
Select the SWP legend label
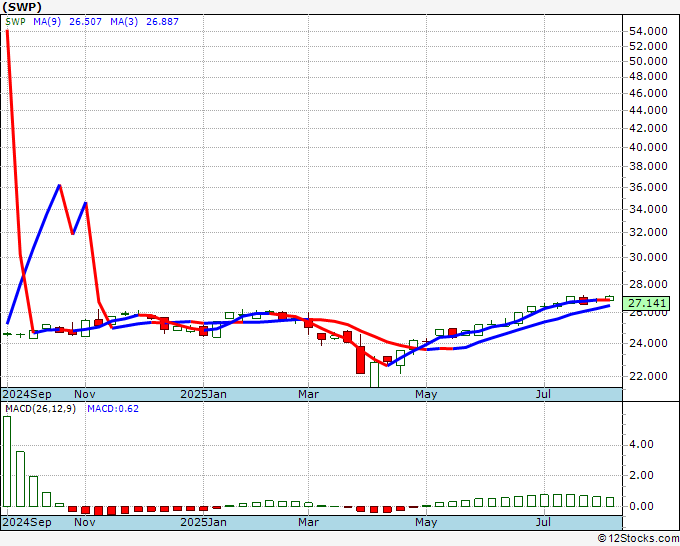15,22
